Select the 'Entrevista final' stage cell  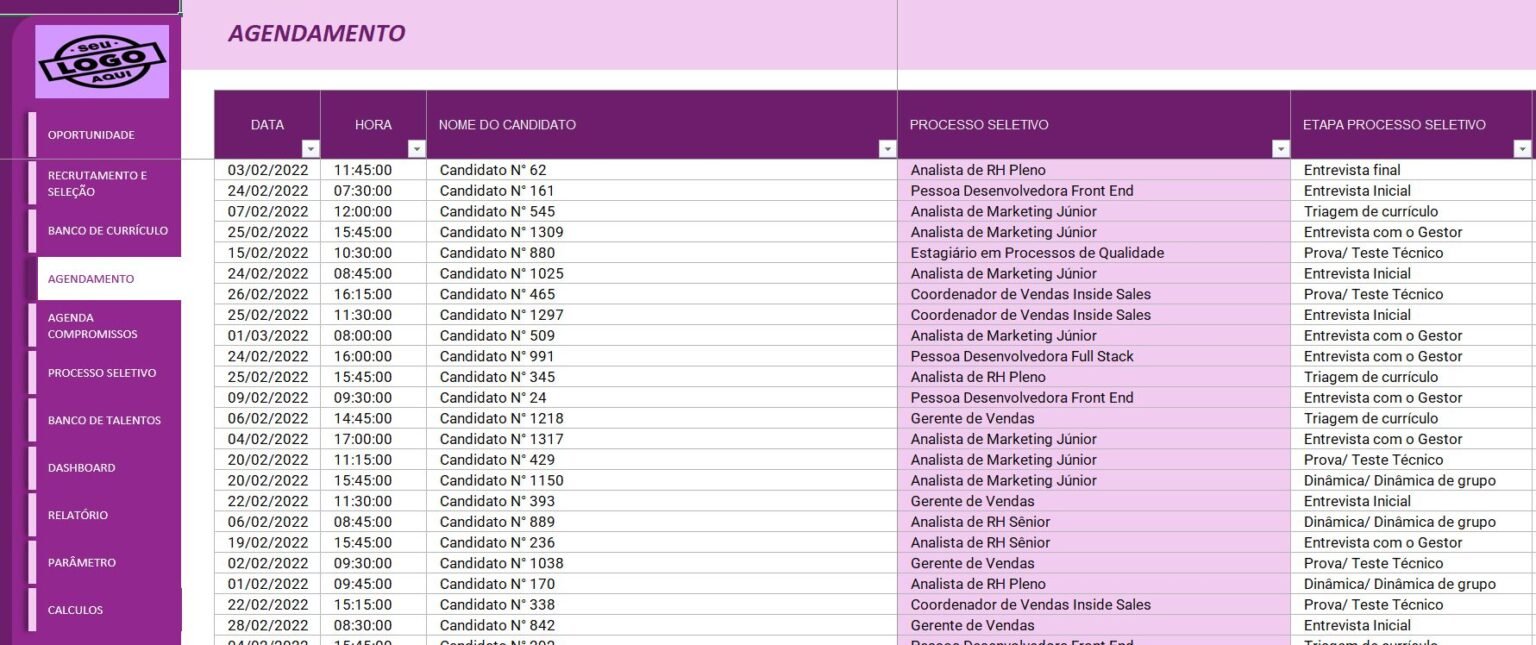click(x=1411, y=170)
